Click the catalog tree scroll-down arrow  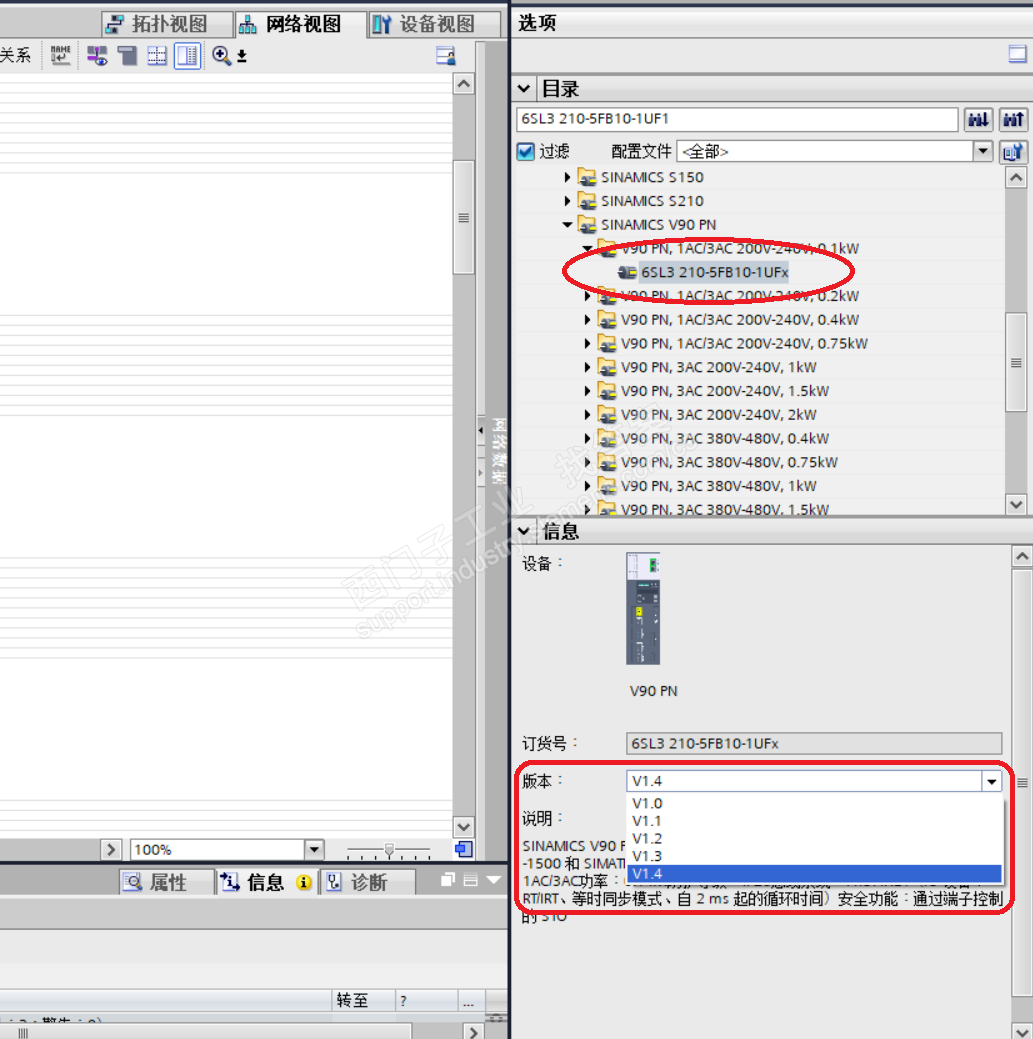pyautogui.click(x=1016, y=504)
